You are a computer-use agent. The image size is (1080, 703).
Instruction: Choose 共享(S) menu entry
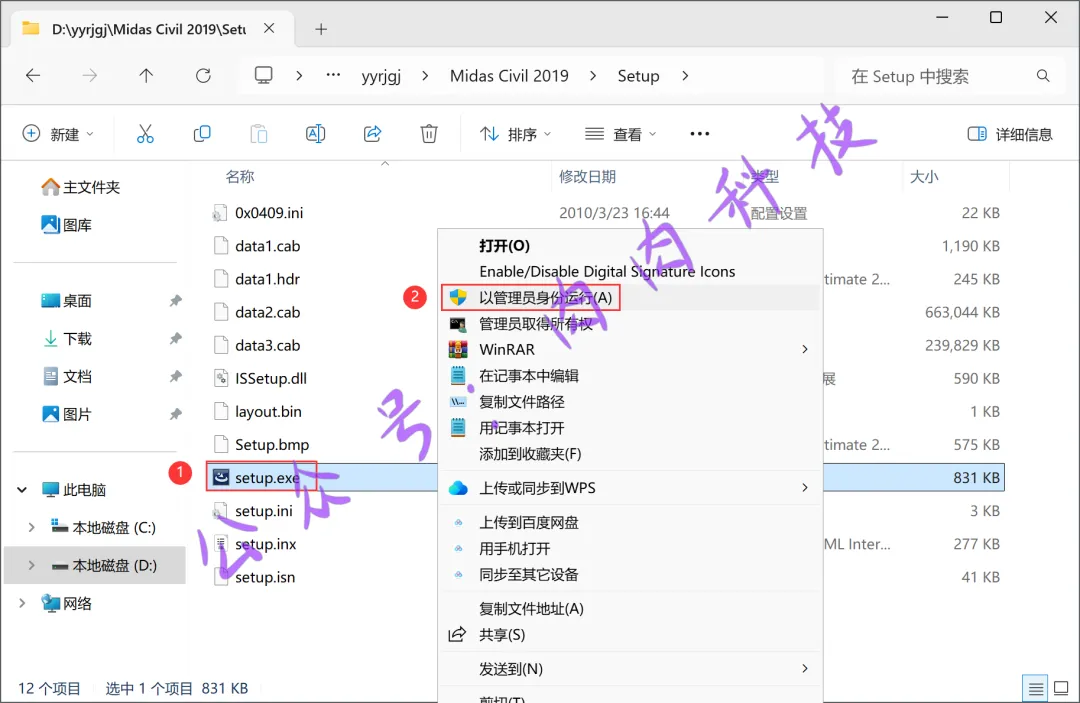click(x=630, y=635)
